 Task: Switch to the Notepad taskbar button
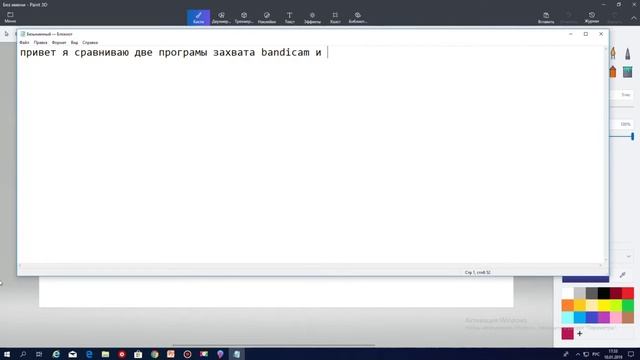(x=237, y=354)
